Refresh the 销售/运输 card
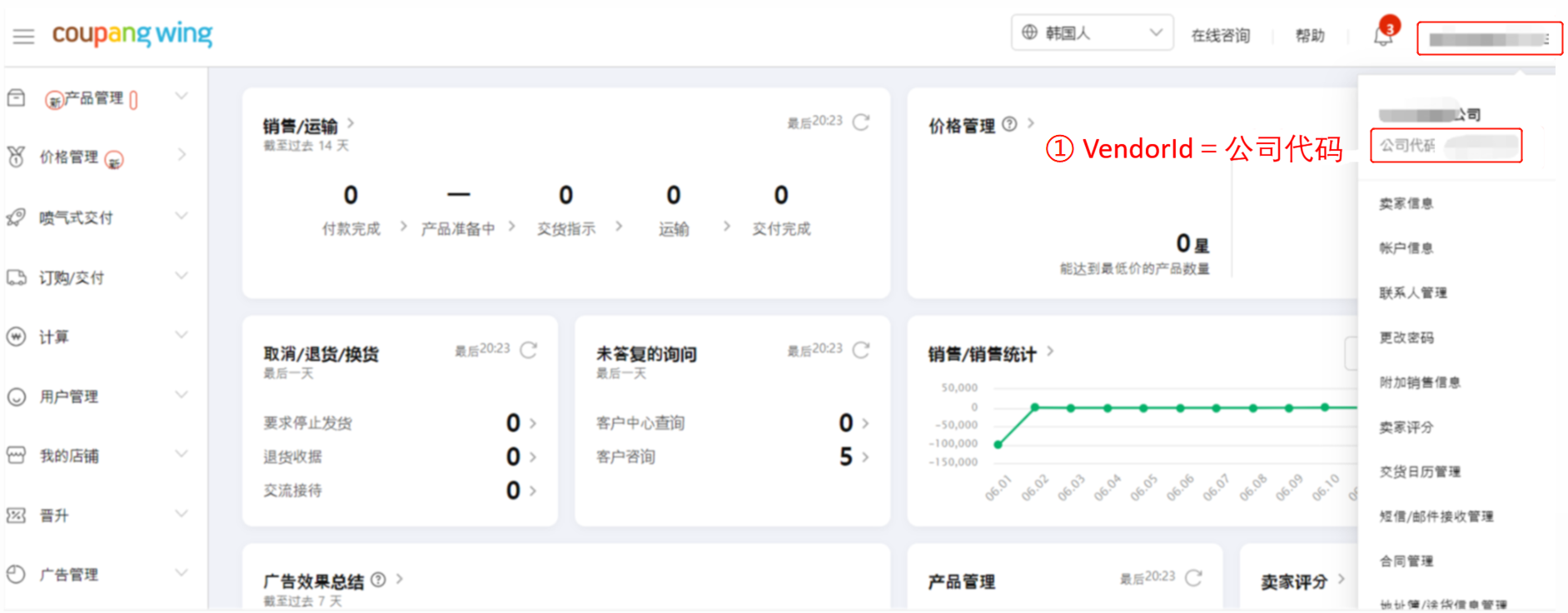The image size is (1568, 613). [x=861, y=122]
